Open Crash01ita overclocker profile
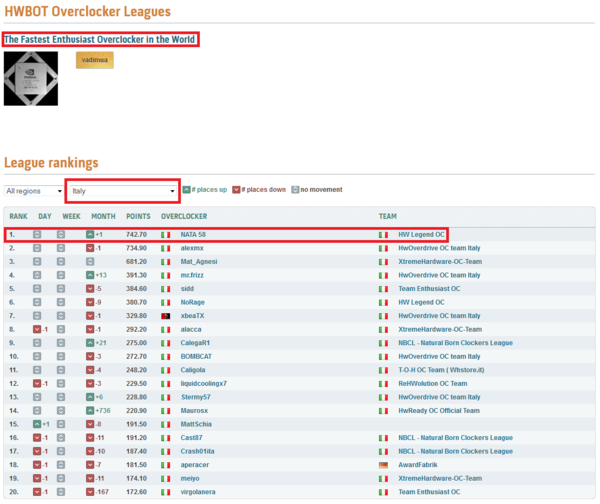The height and width of the screenshot is (504, 600). click(197, 451)
